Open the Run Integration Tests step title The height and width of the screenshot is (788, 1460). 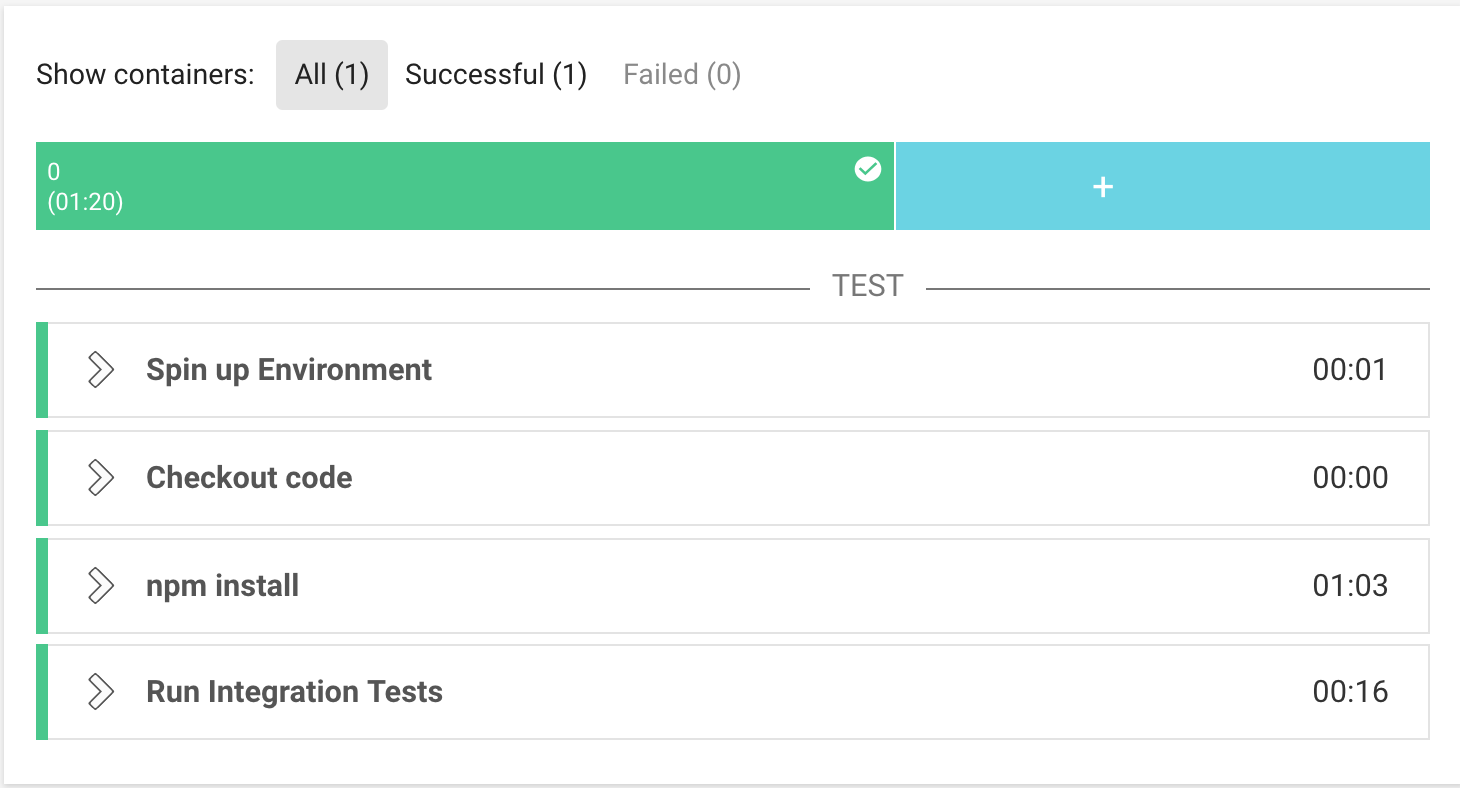point(295,692)
